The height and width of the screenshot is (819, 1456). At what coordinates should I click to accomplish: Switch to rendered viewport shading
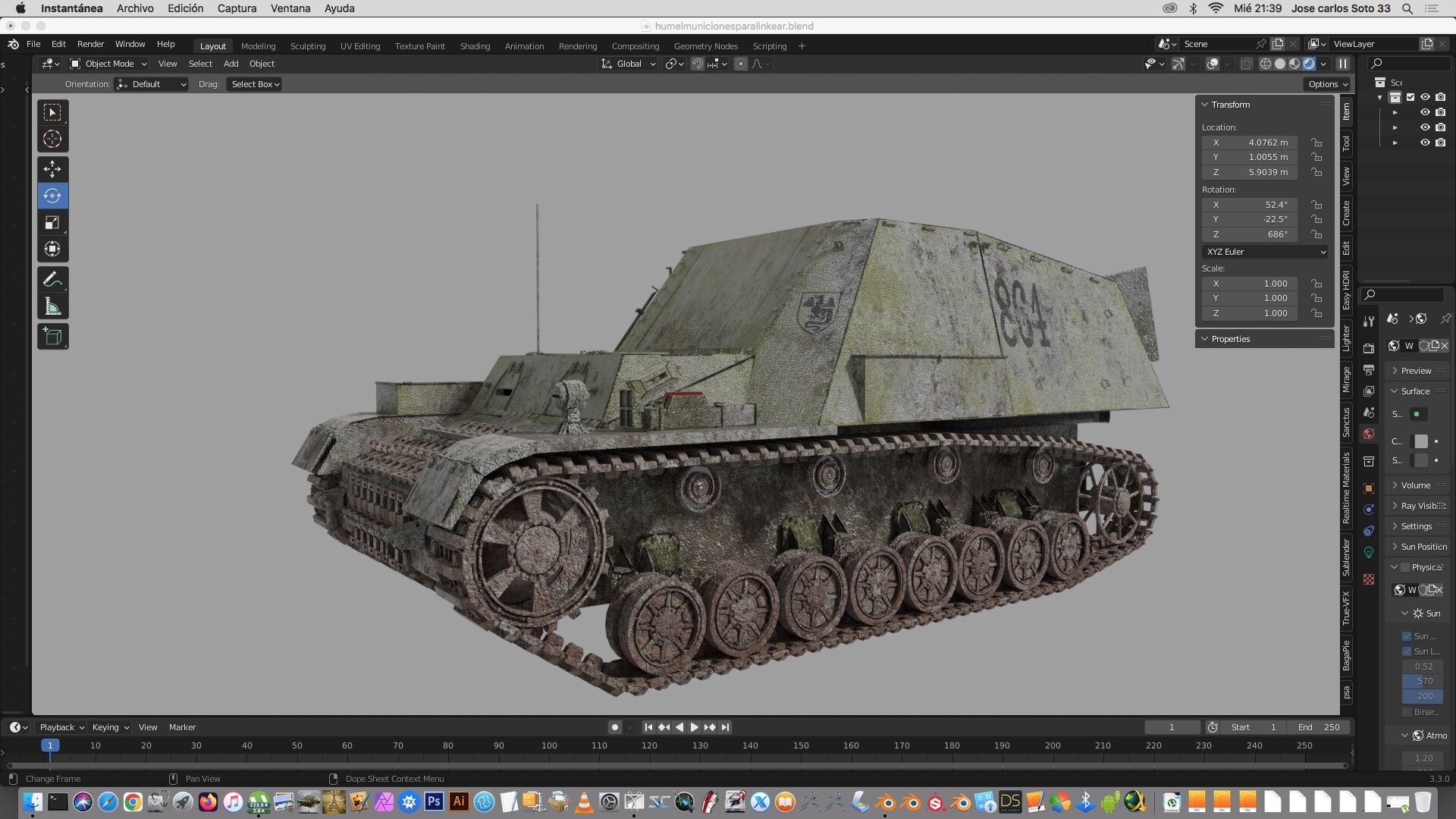1309,64
